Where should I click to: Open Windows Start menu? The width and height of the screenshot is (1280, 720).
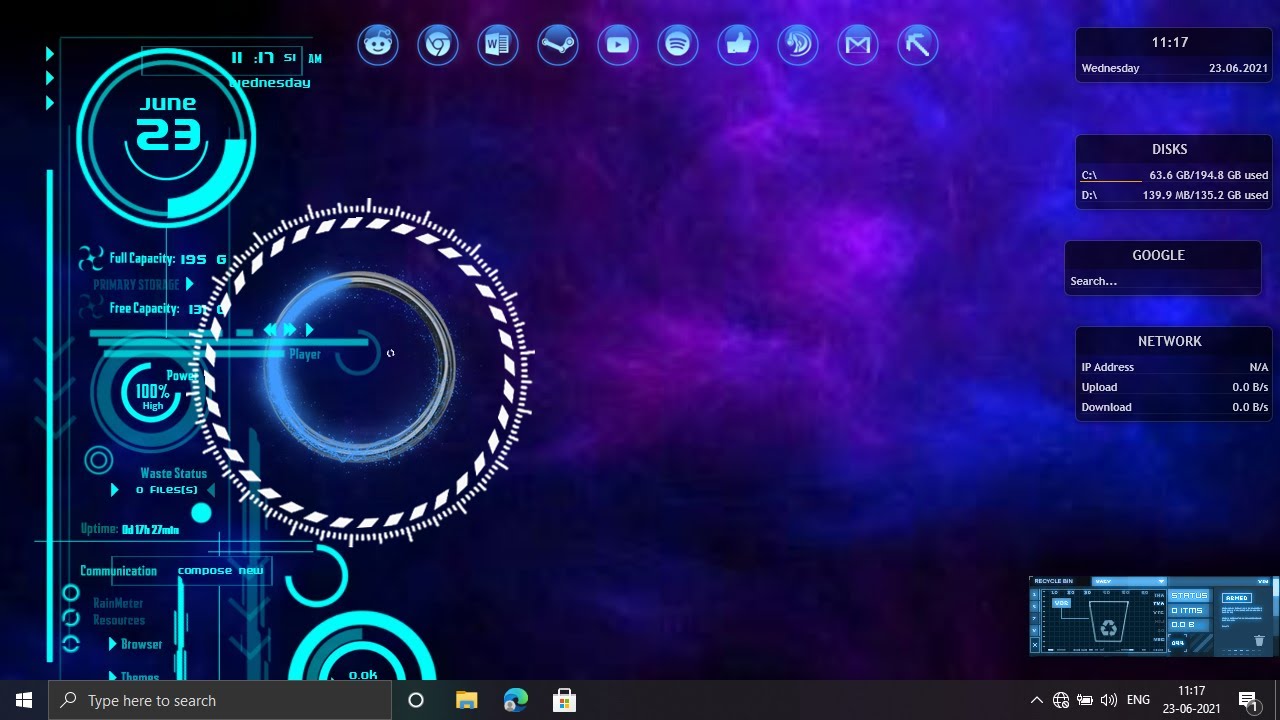coord(24,700)
